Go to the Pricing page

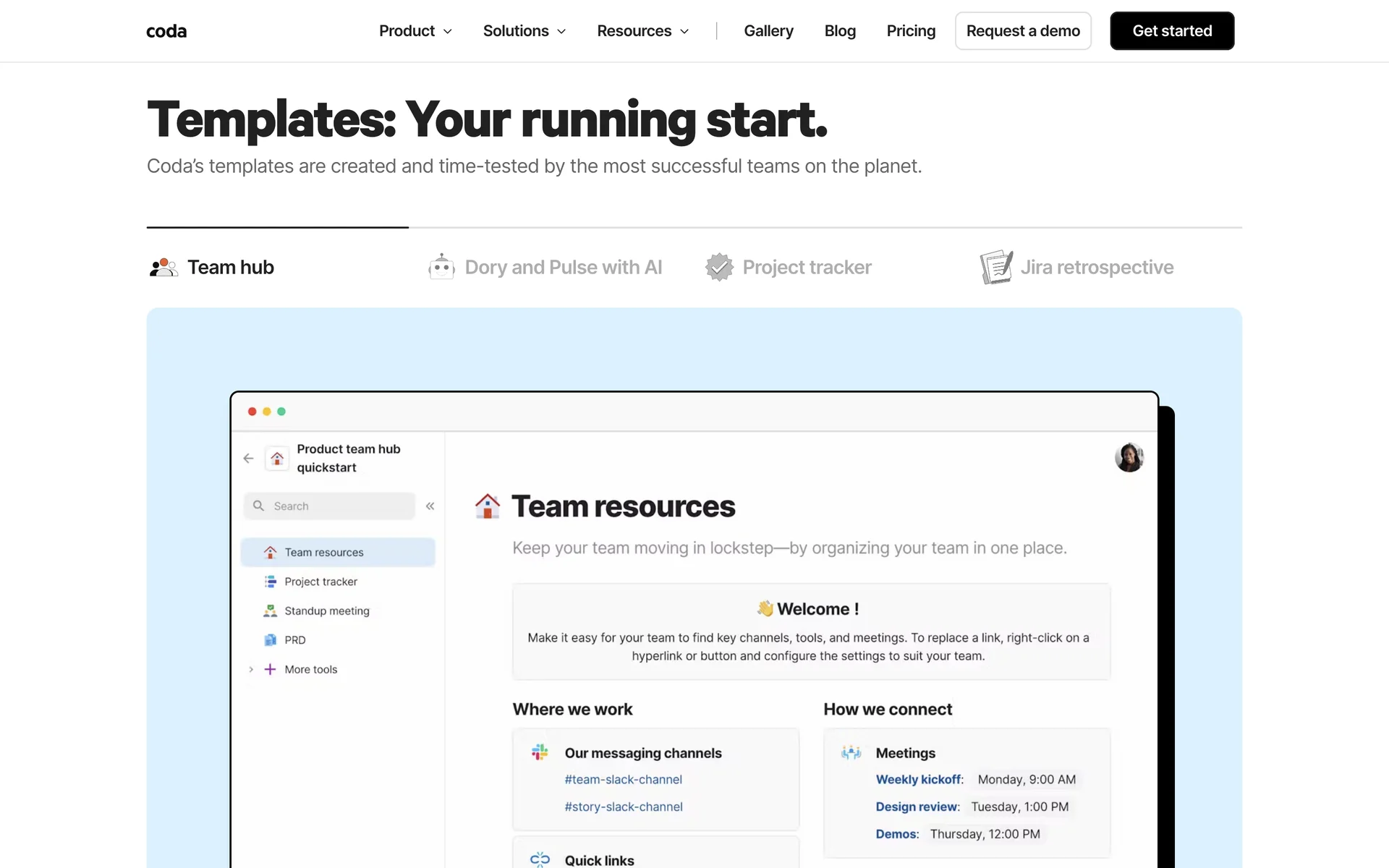tap(911, 31)
